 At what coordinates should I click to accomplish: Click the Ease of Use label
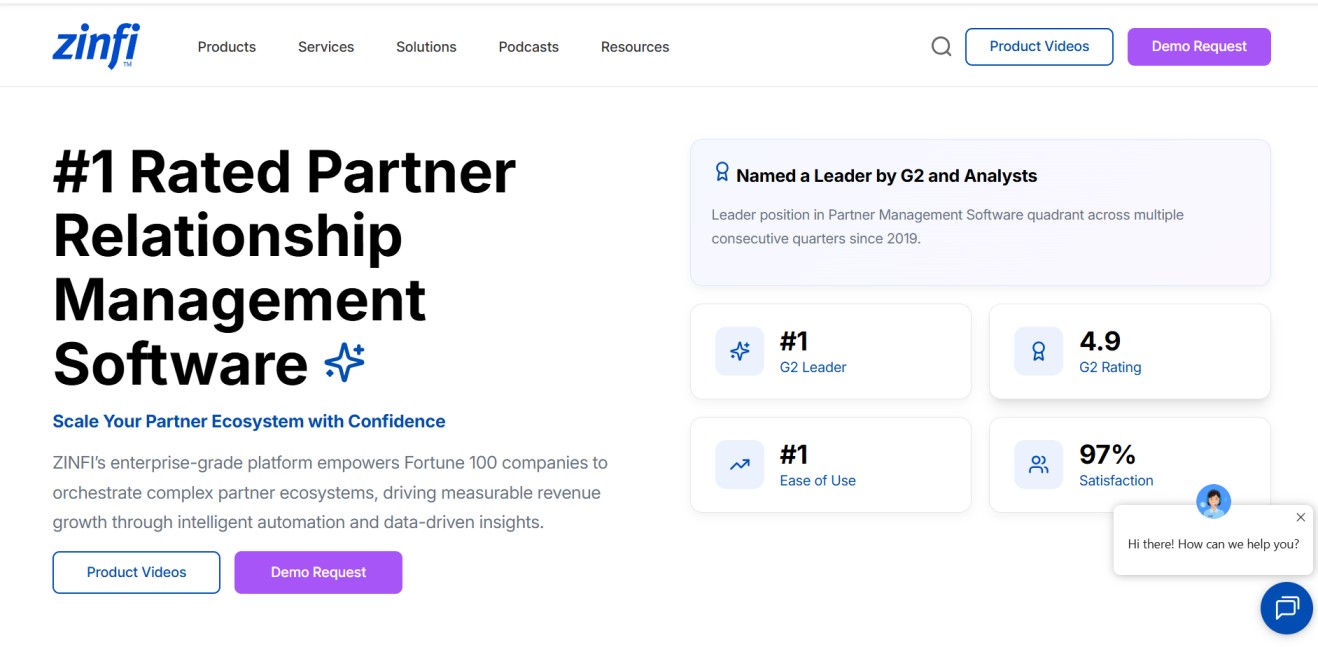818,480
